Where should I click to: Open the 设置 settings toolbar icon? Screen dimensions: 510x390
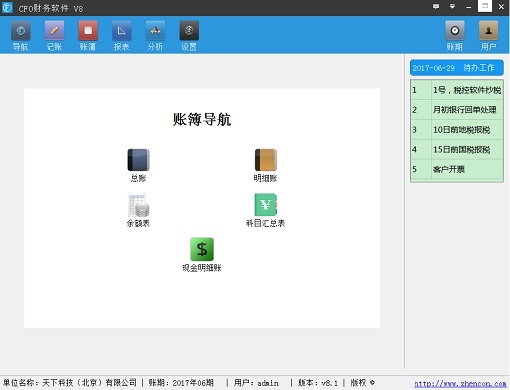[189, 36]
